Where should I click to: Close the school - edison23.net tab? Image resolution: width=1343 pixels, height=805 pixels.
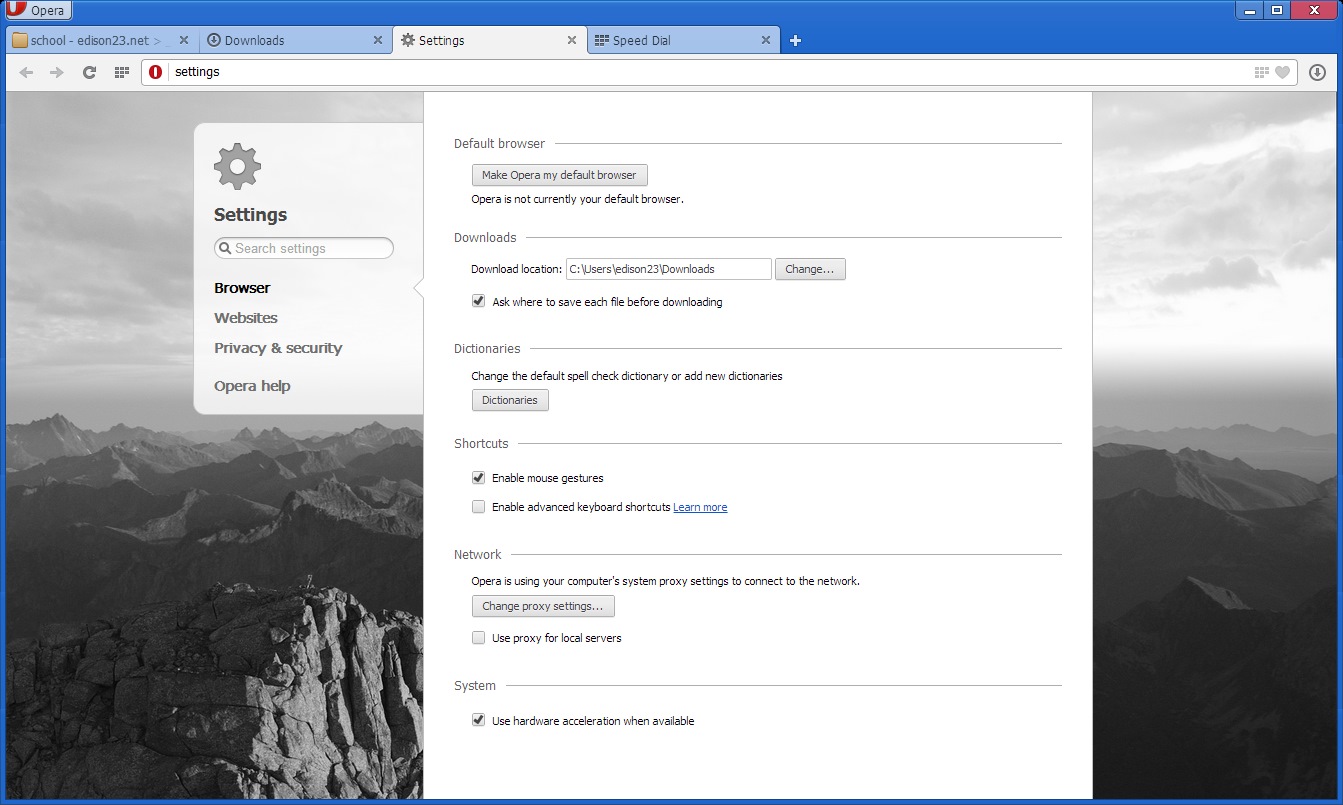click(184, 40)
